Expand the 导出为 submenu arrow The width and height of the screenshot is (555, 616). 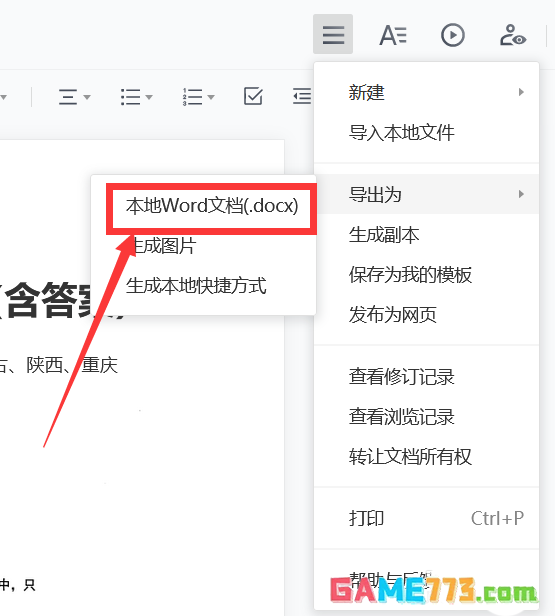point(521,194)
